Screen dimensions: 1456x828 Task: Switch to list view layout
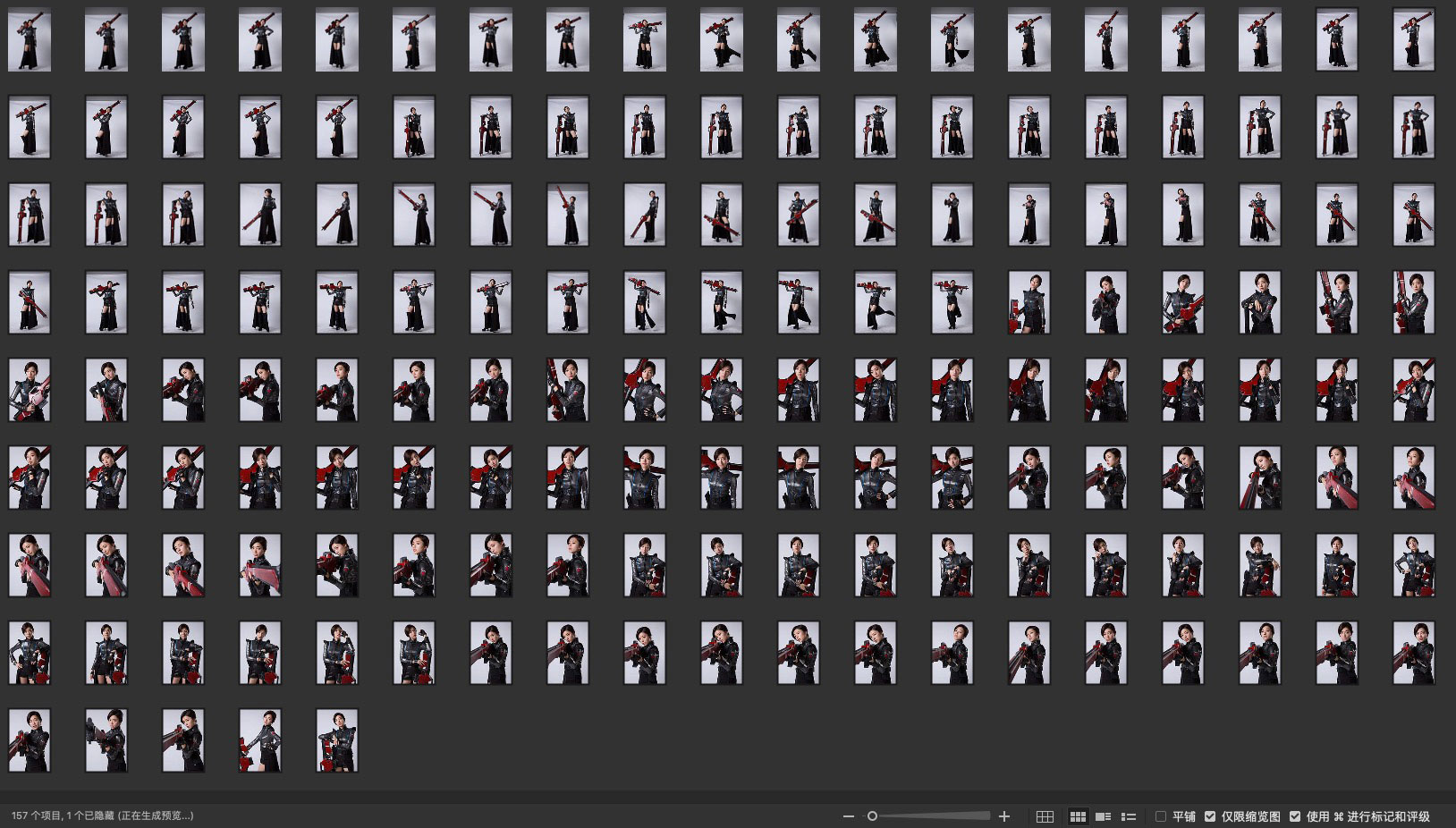click(x=1129, y=816)
